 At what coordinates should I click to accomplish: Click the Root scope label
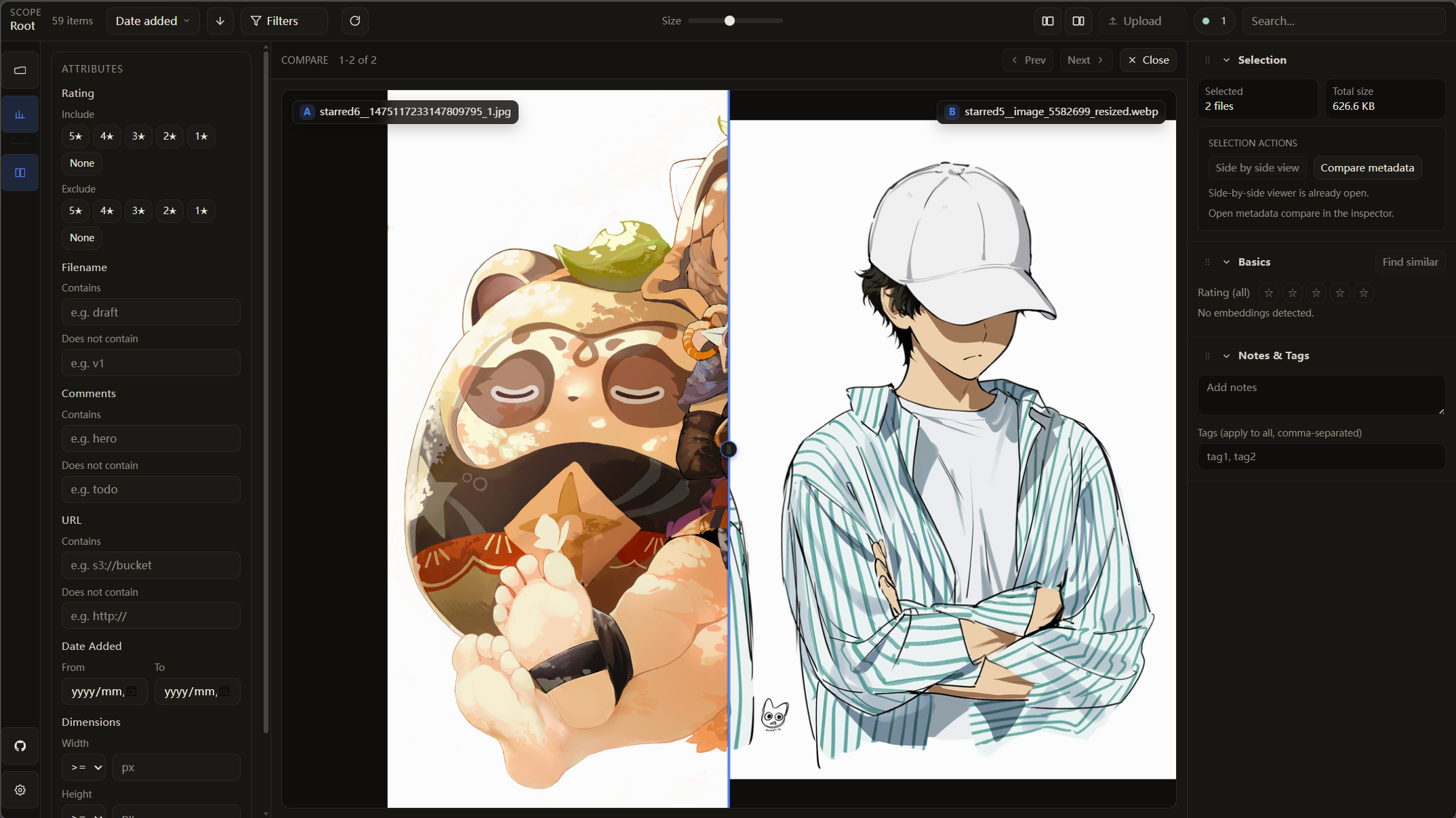[22, 26]
